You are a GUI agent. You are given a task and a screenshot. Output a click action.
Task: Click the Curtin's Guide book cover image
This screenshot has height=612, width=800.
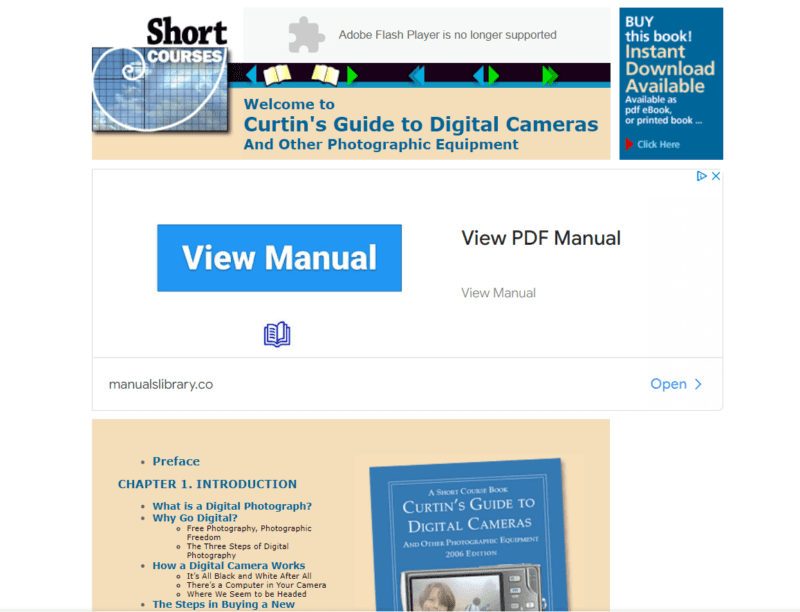[x=470, y=534]
